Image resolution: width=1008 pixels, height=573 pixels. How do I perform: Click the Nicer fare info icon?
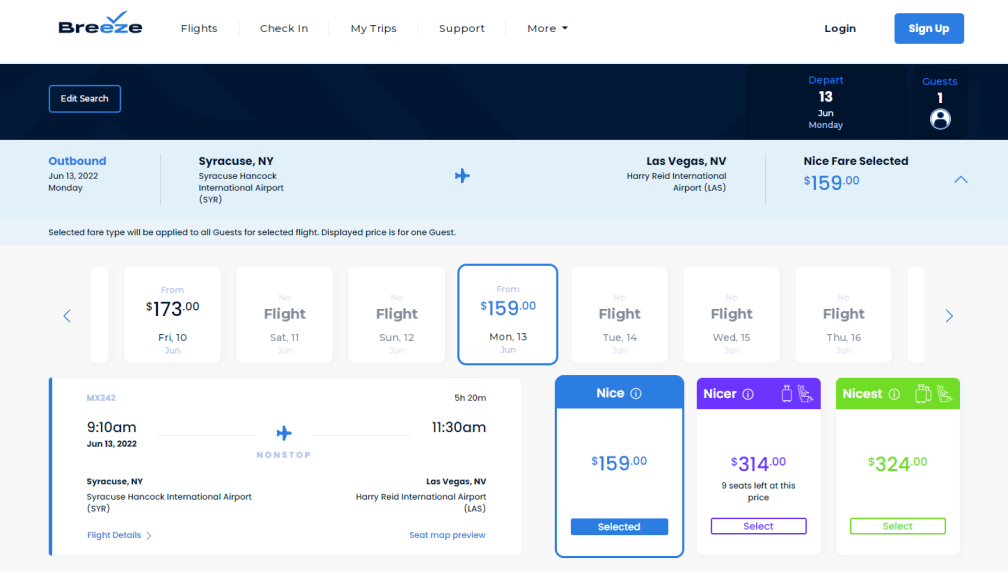[748, 394]
